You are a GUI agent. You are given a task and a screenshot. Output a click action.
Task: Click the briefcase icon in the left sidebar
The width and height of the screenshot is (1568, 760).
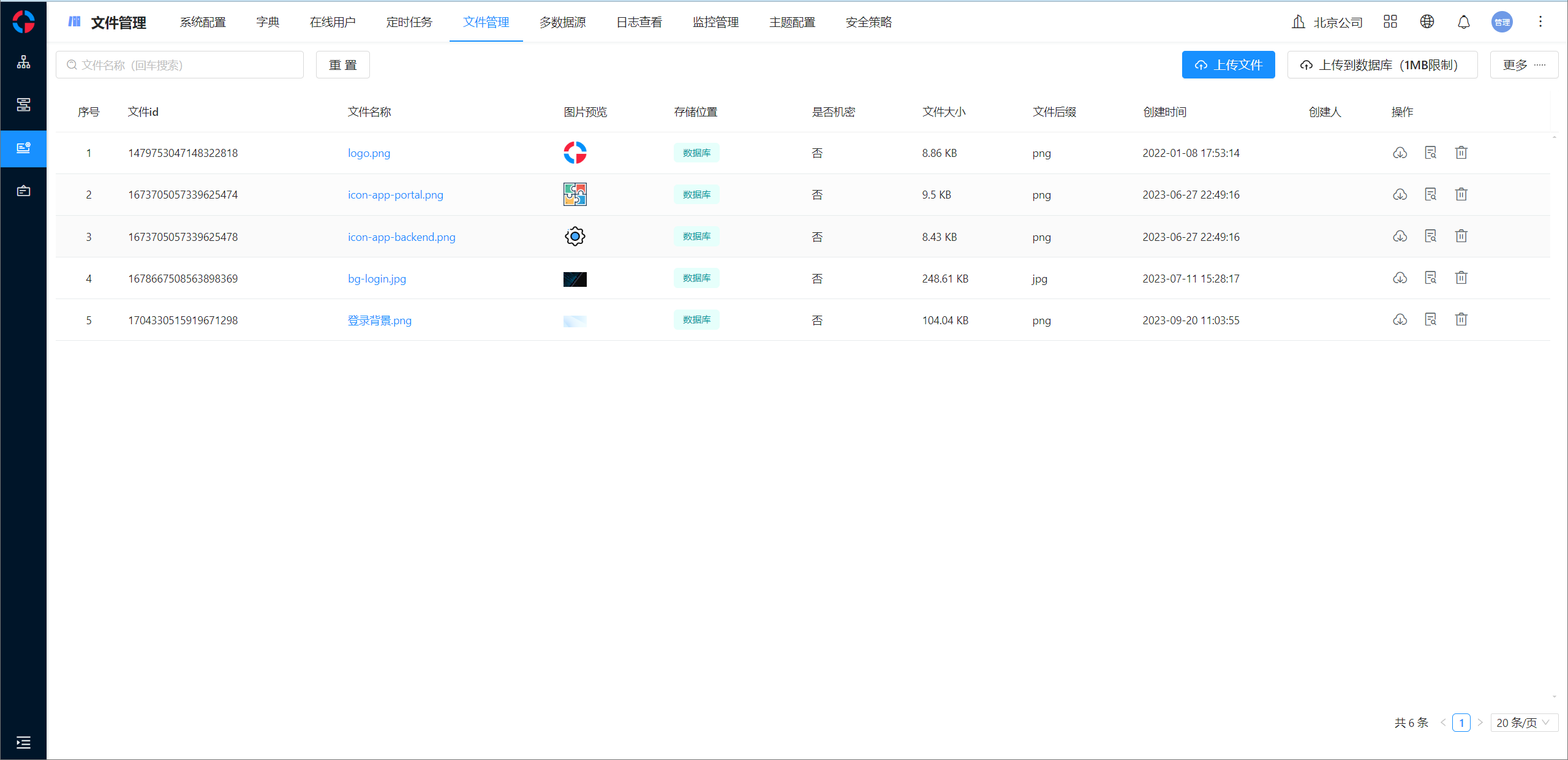coord(23,191)
